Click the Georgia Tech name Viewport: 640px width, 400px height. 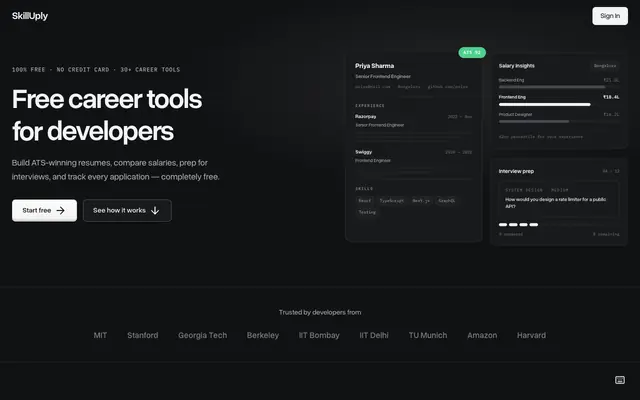click(x=202, y=335)
